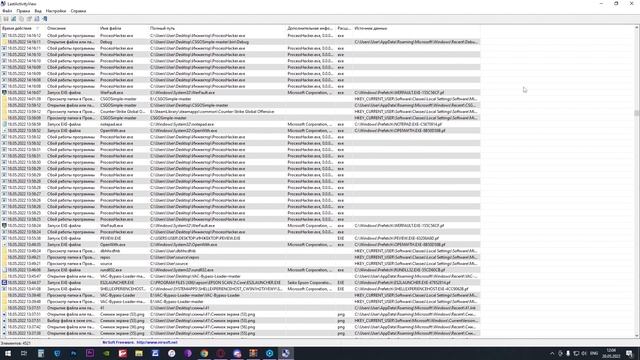Open the notification center icon
This screenshot has height=360, width=640.
[x=629, y=353]
